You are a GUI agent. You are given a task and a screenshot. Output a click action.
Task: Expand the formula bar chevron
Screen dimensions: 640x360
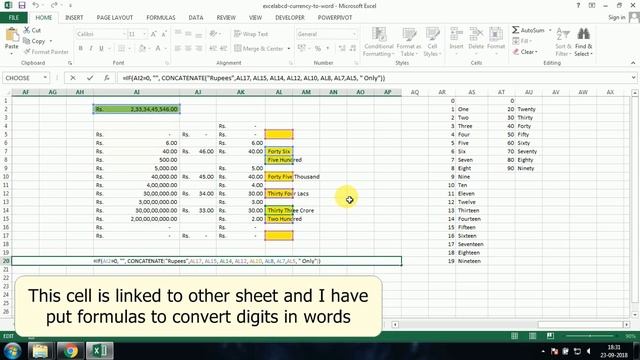(x=633, y=78)
